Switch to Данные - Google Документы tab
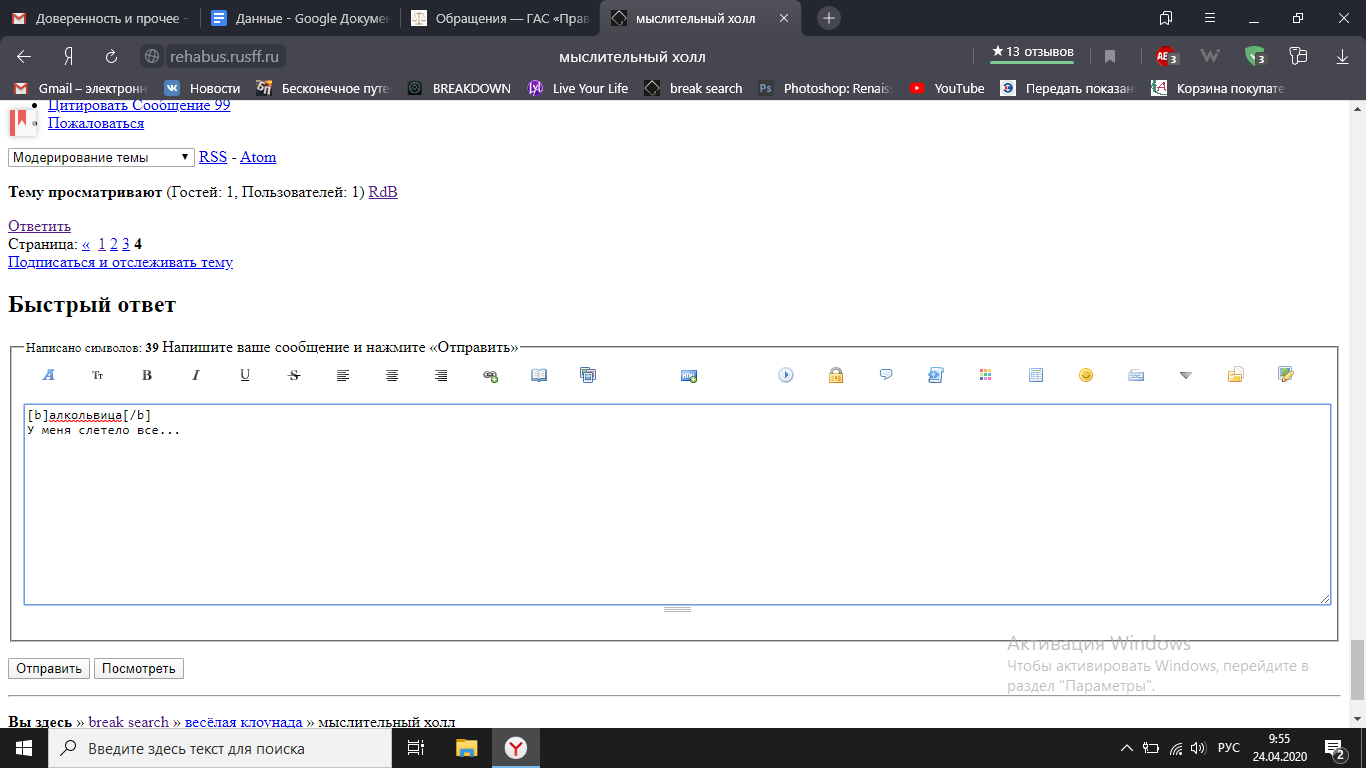This screenshot has height=768, width=1366. [298, 18]
